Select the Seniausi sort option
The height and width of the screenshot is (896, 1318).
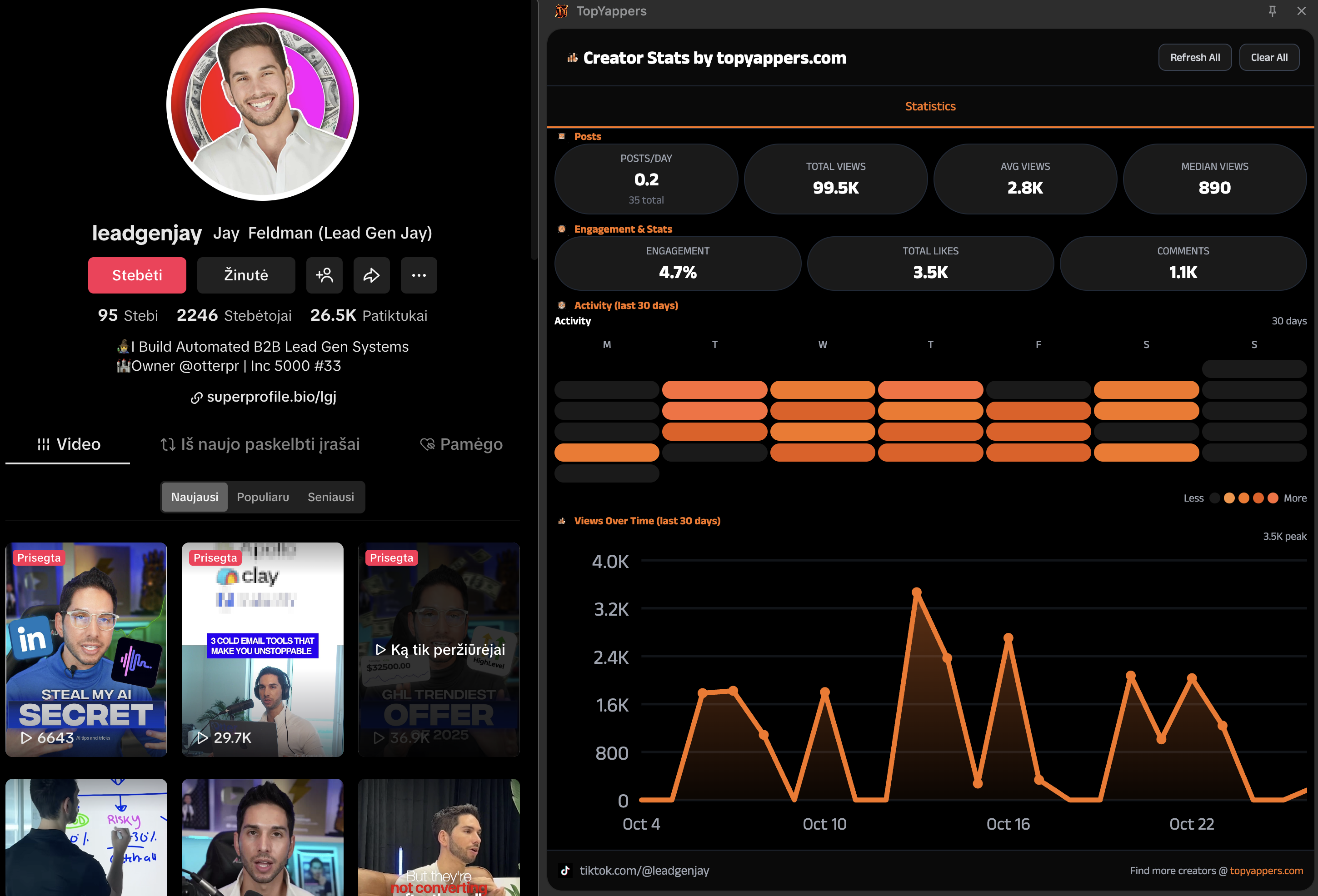click(x=330, y=497)
